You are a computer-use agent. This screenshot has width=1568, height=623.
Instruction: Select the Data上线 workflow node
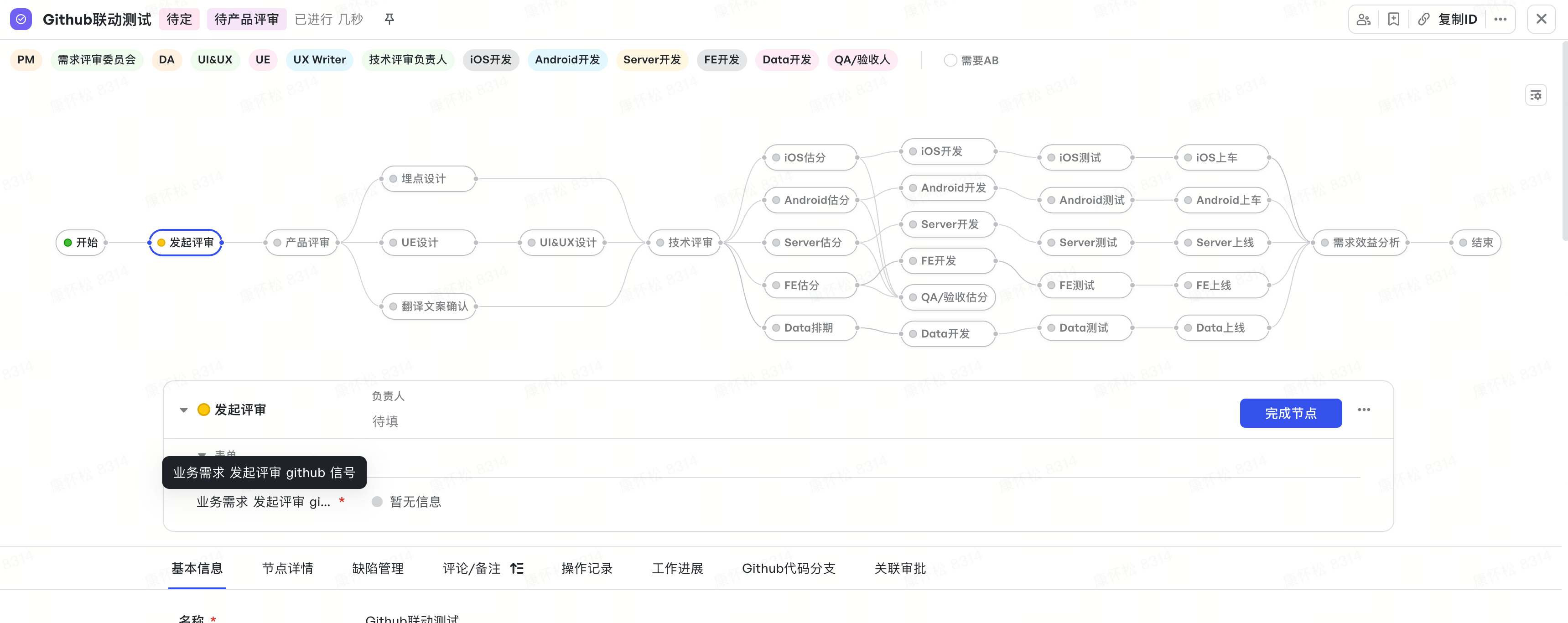click(1223, 328)
